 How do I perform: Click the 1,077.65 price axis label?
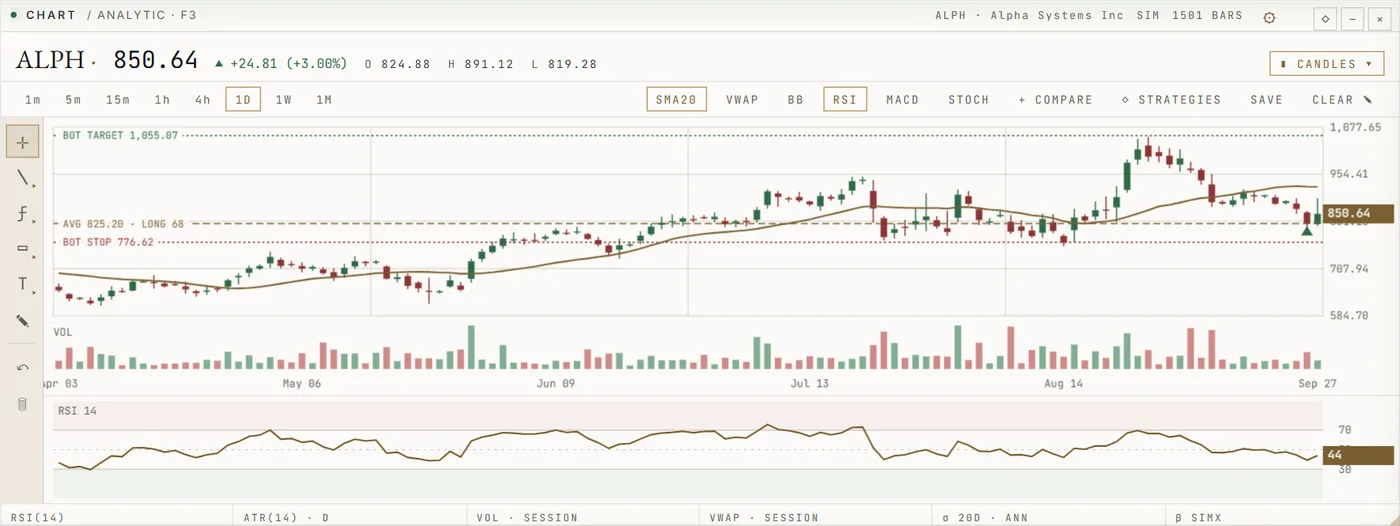(1355, 128)
